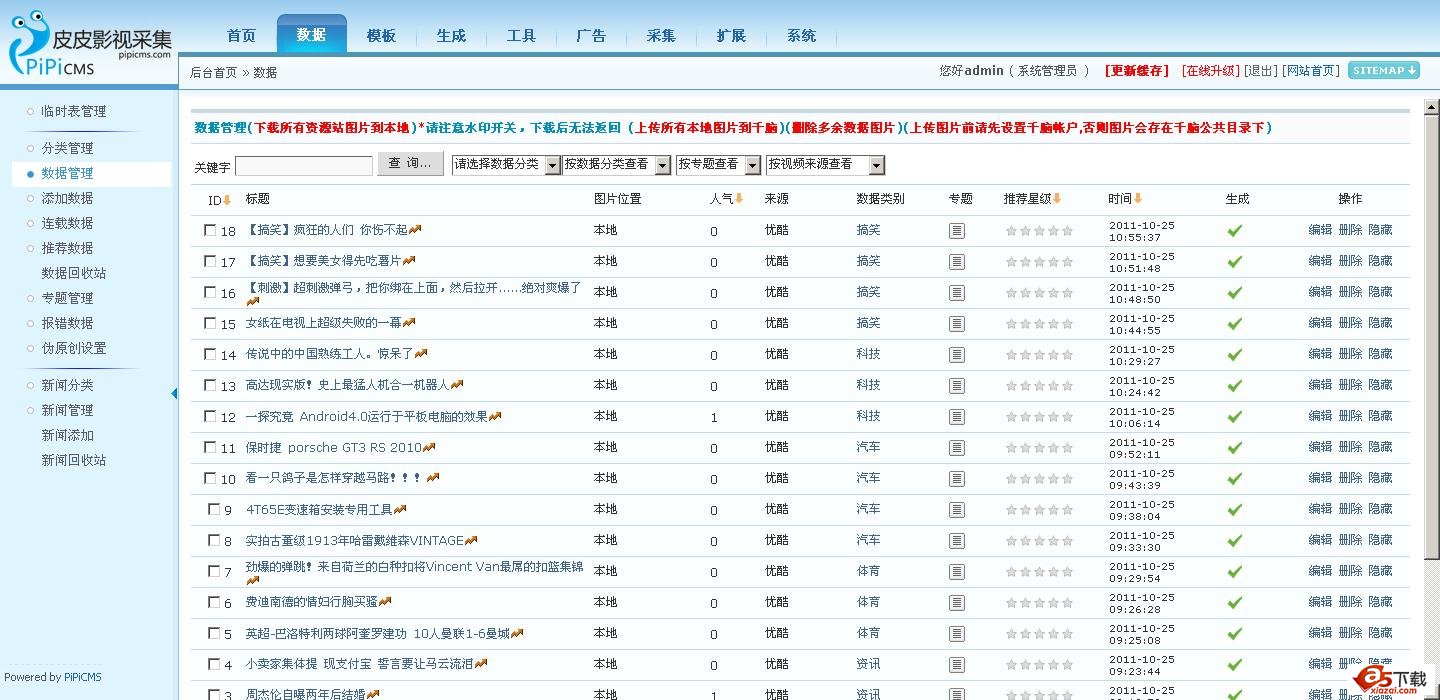Click the ID column sort arrow
The image size is (1440, 700).
[x=227, y=200]
